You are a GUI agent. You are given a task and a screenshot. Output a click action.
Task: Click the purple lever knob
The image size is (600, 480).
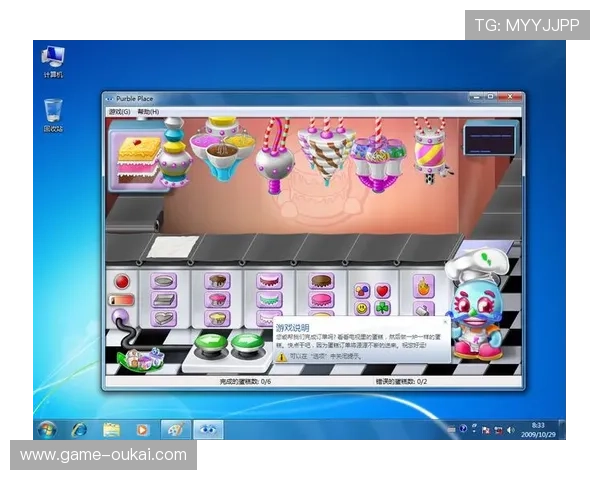[122, 318]
